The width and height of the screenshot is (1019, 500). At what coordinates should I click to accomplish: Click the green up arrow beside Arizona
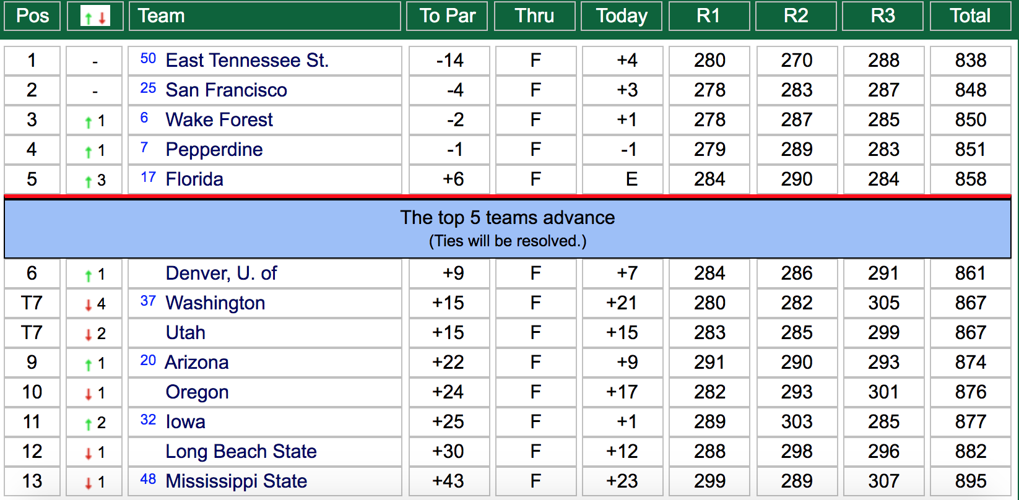coord(88,364)
